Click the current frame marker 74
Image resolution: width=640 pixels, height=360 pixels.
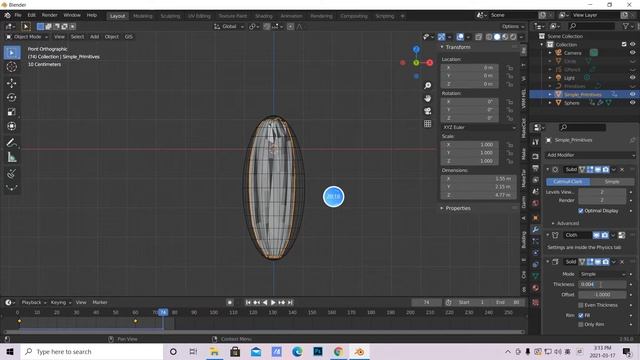click(x=163, y=313)
